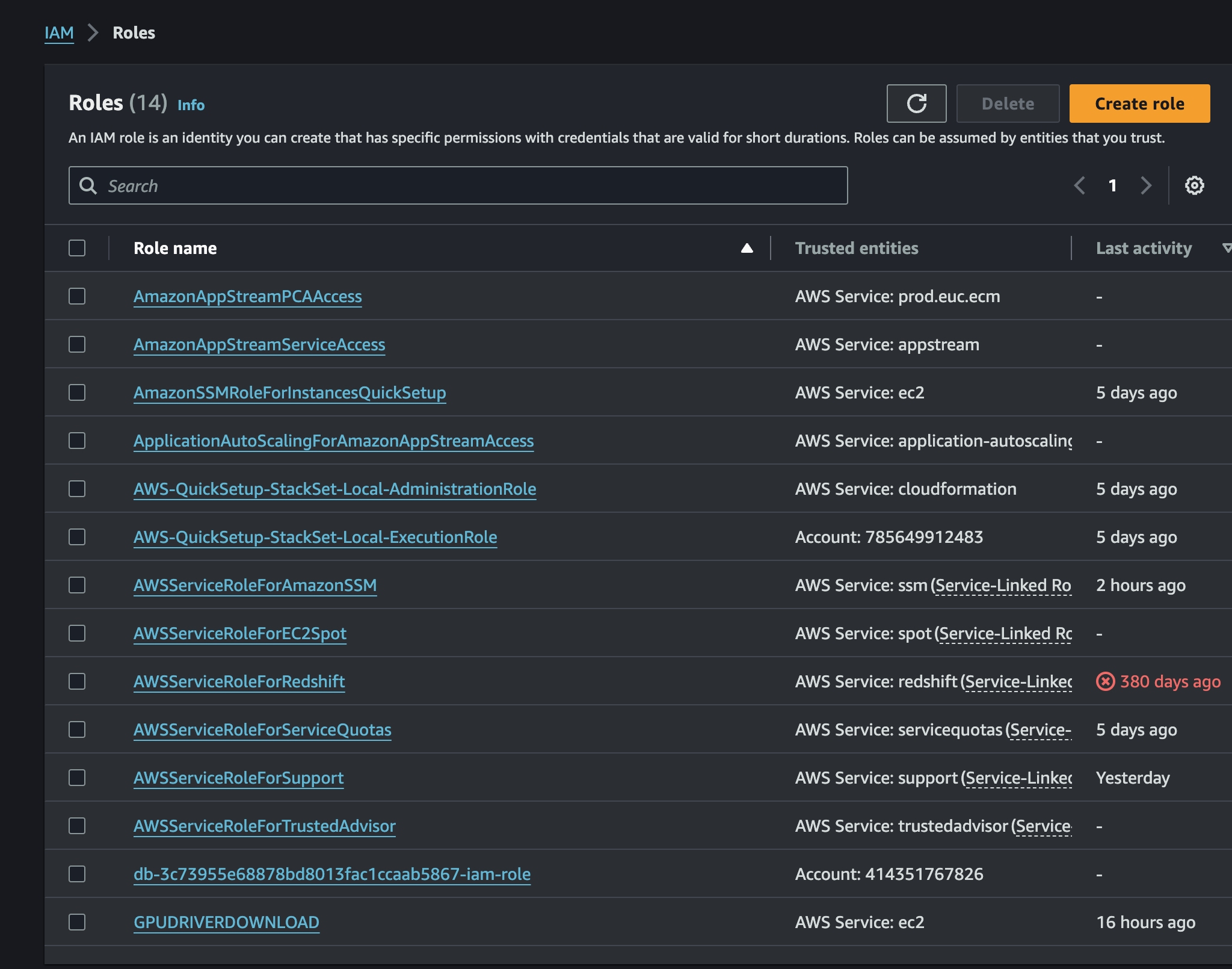Check AWSServiceRoleForTrustedAdvisor row box
The height and width of the screenshot is (969, 1232).
[77, 826]
